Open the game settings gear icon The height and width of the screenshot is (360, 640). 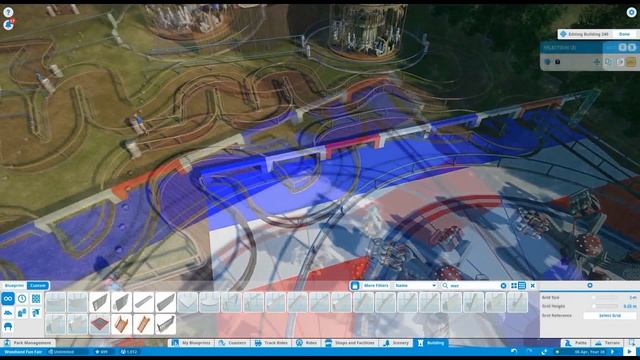click(631, 12)
